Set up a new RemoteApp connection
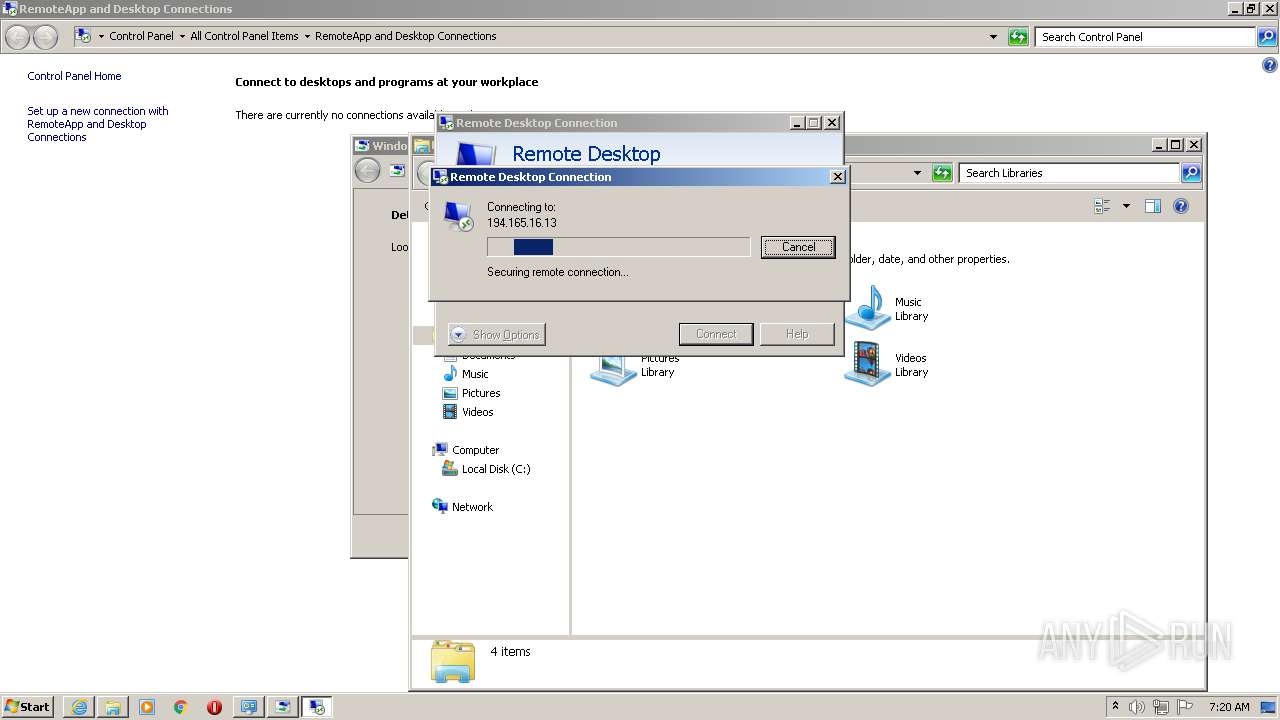1280x720 pixels. pos(97,124)
